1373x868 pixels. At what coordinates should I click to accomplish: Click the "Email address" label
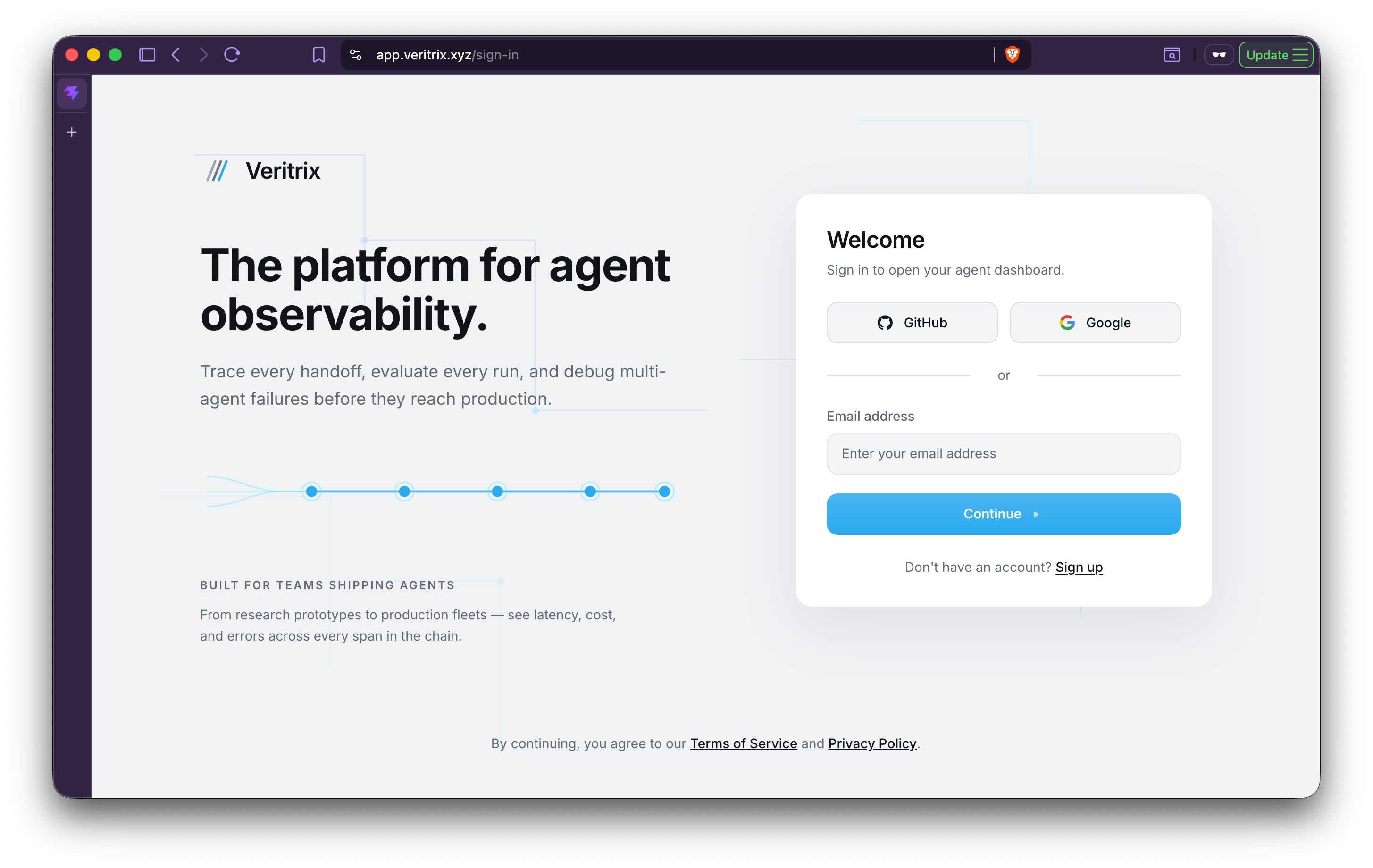(870, 416)
